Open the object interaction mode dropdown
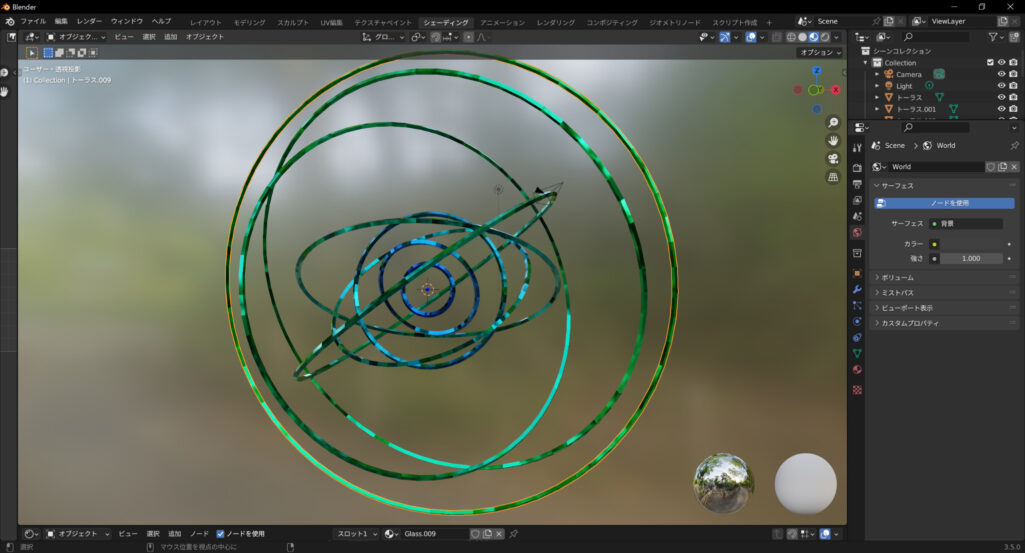 pos(76,37)
